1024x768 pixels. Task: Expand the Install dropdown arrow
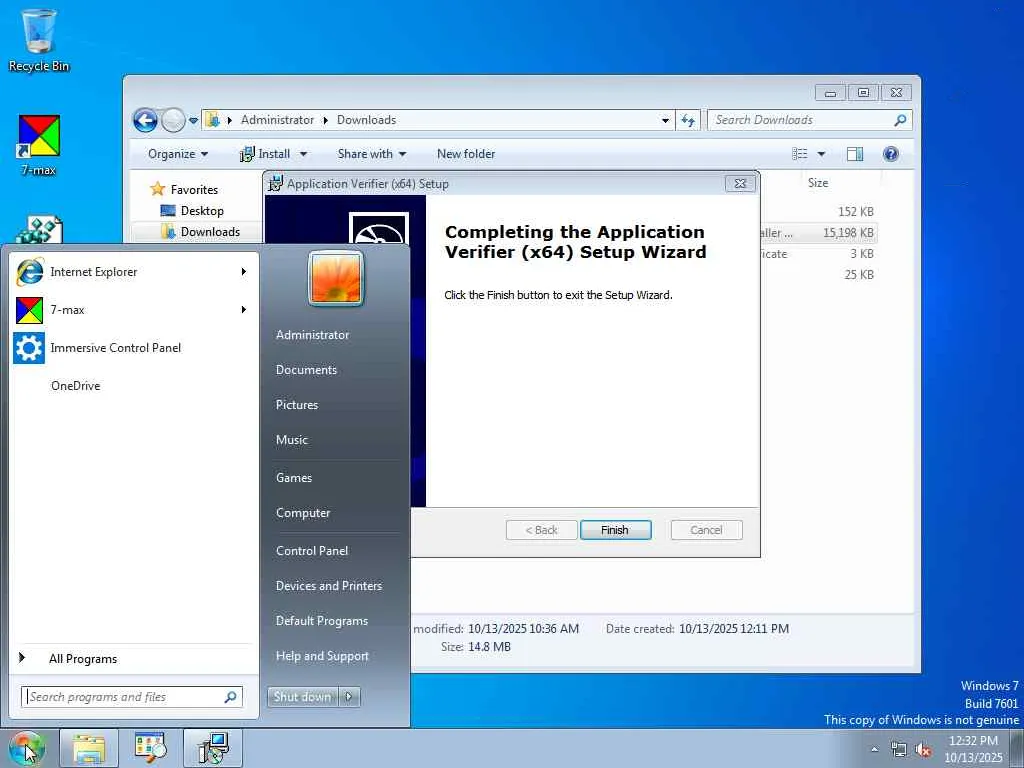(303, 154)
